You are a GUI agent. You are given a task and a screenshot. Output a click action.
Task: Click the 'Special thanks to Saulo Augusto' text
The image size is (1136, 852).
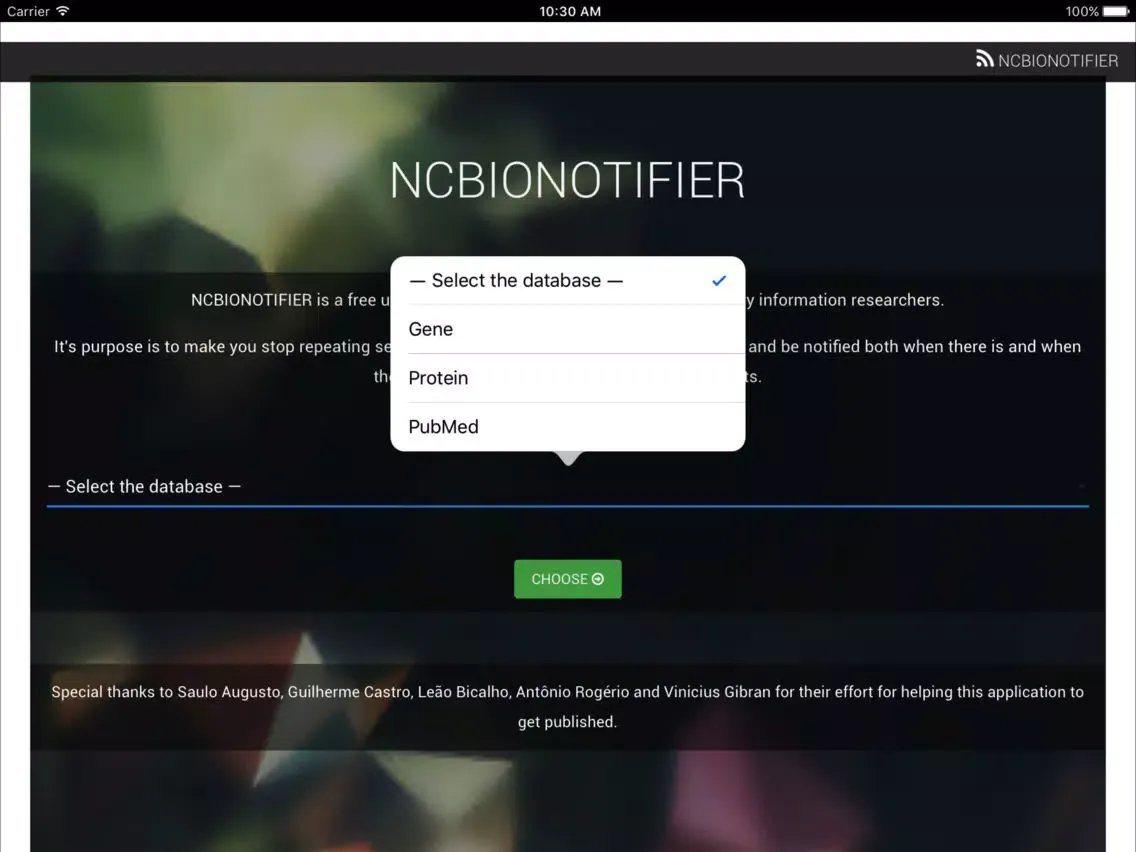(166, 692)
